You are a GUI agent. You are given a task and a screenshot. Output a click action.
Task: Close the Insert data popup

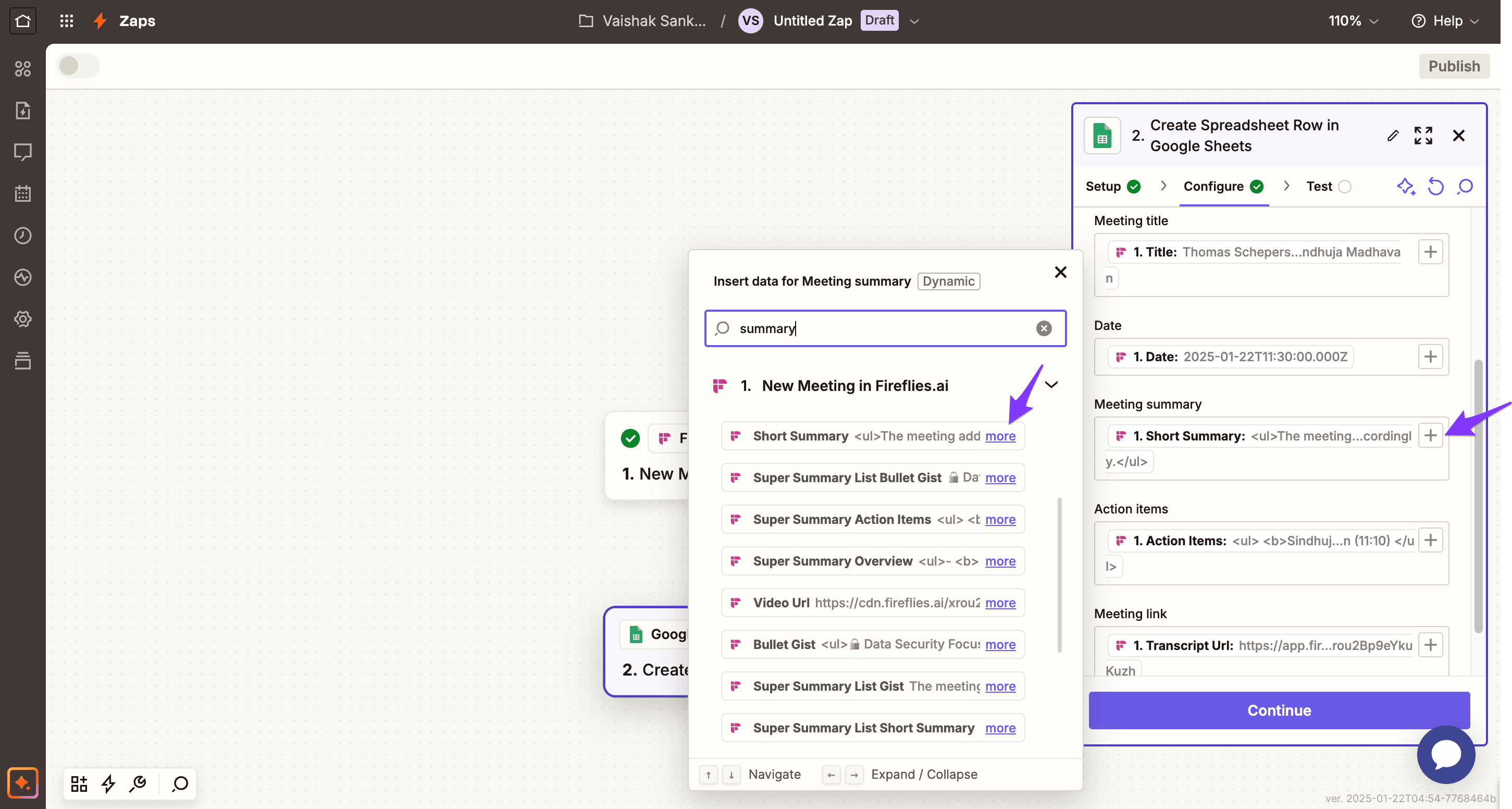tap(1060, 272)
